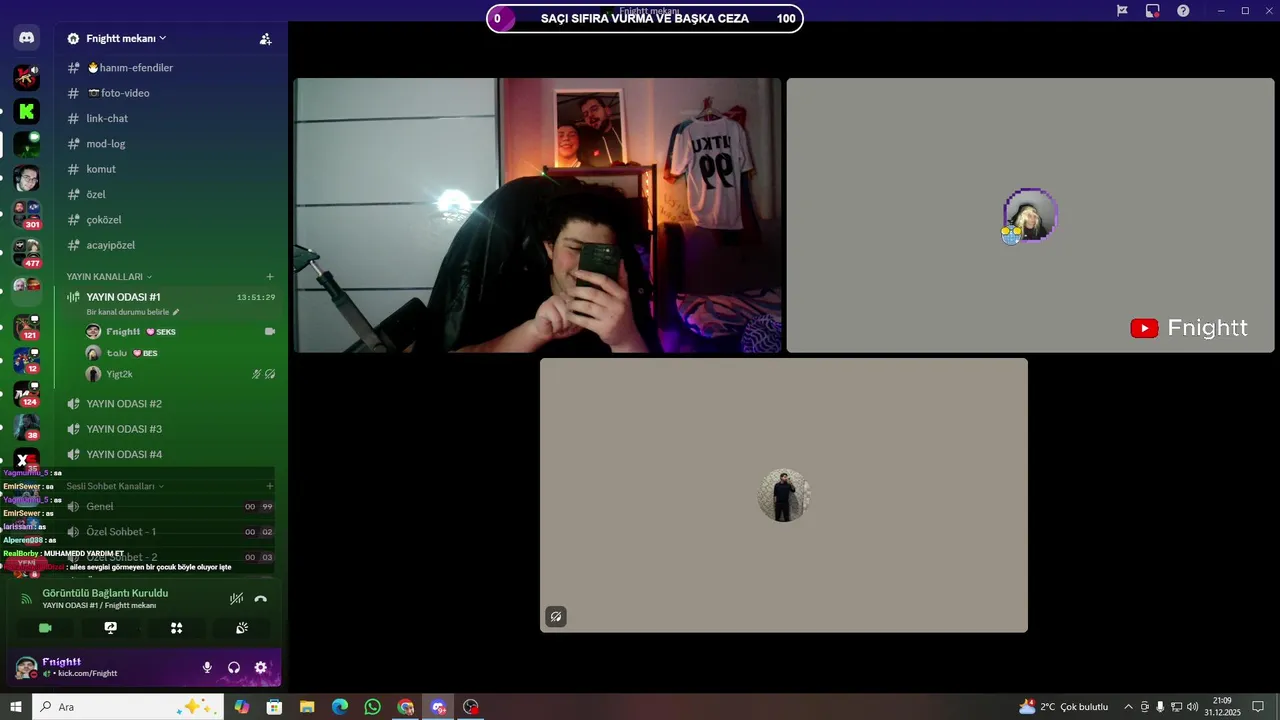The image size is (1280, 720).
Task: Mute microphone in user panel
Action: pos(207,668)
